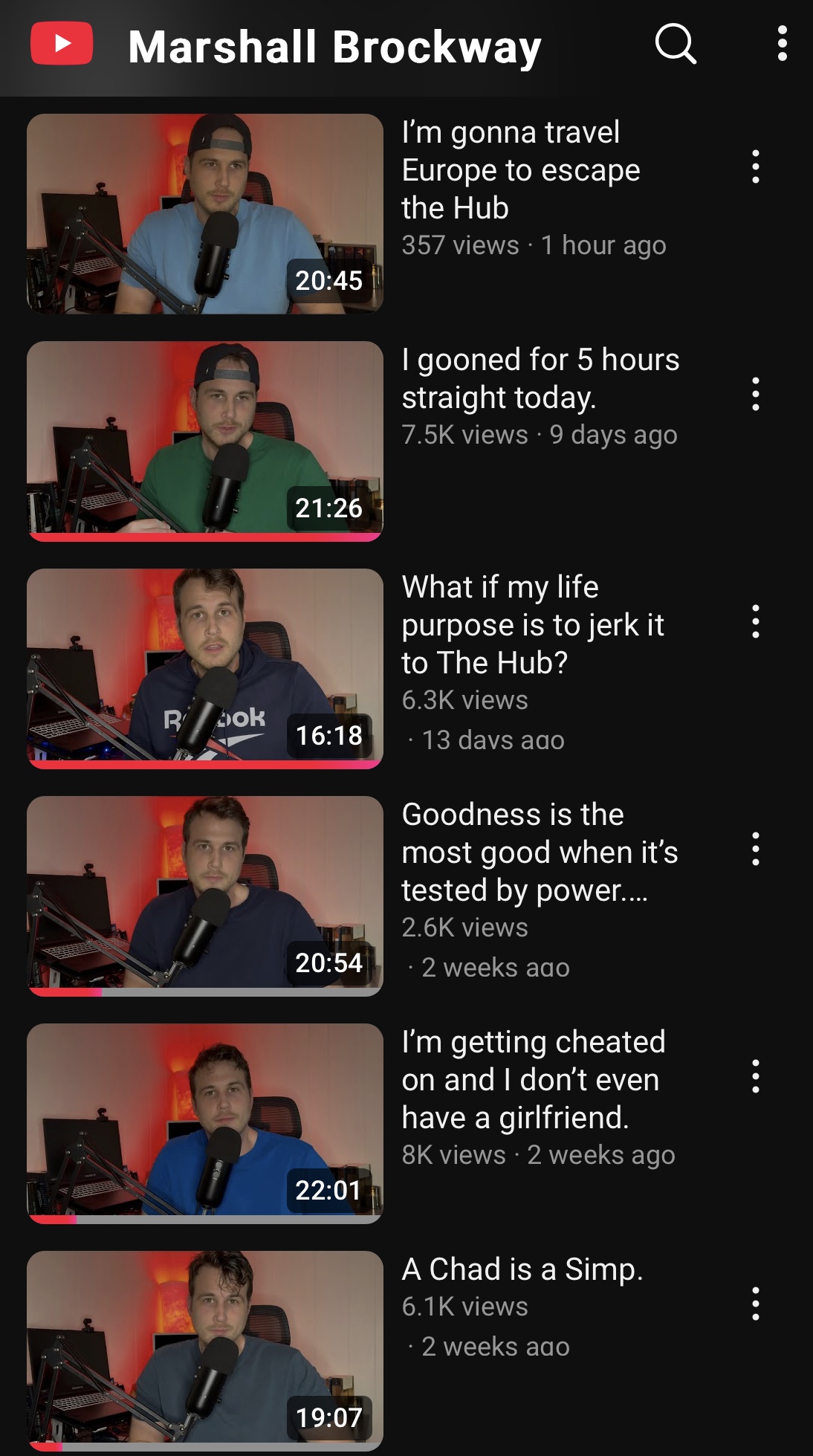Tap the YouTube logo icon
The image size is (813, 1456).
[62, 44]
